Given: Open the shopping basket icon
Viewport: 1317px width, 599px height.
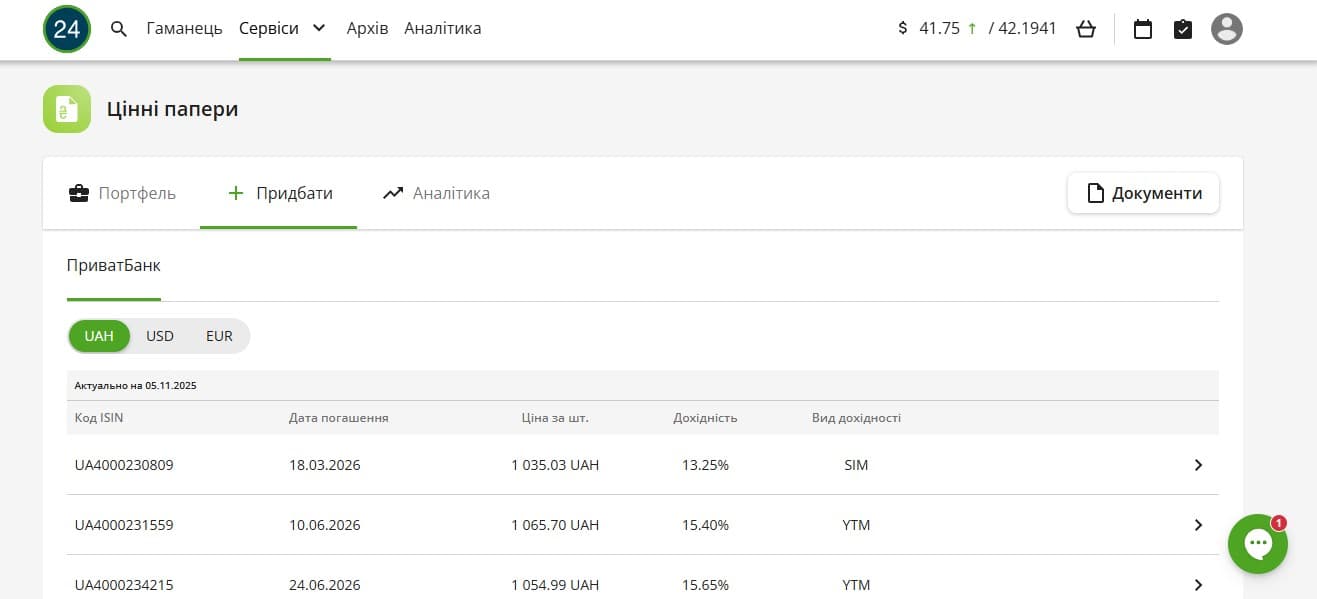Looking at the screenshot, I should (1086, 29).
